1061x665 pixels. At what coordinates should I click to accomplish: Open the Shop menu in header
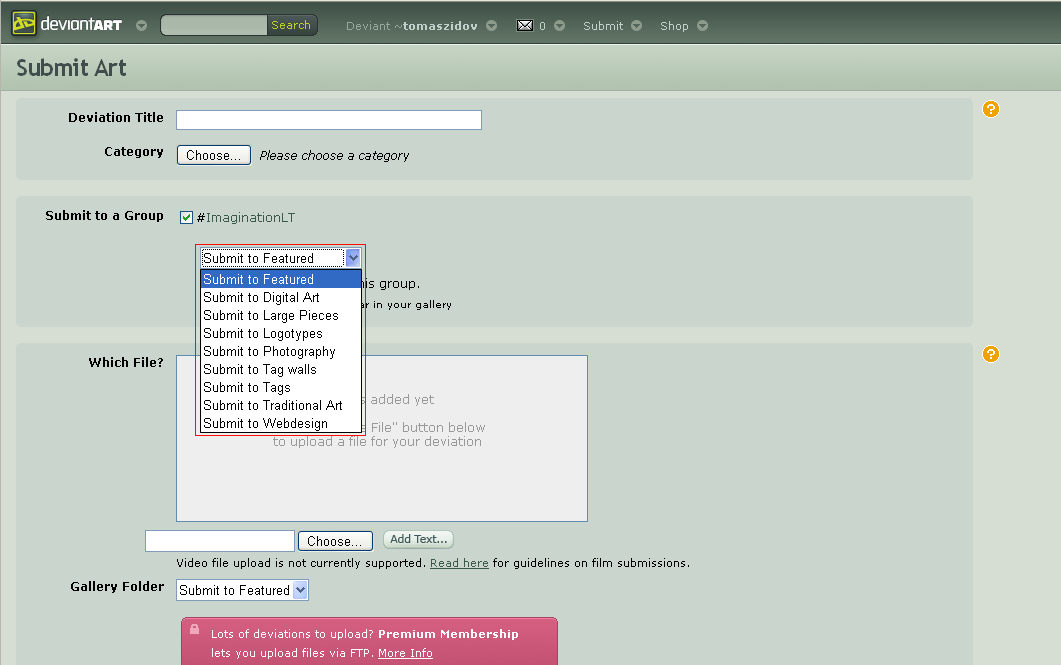click(674, 26)
